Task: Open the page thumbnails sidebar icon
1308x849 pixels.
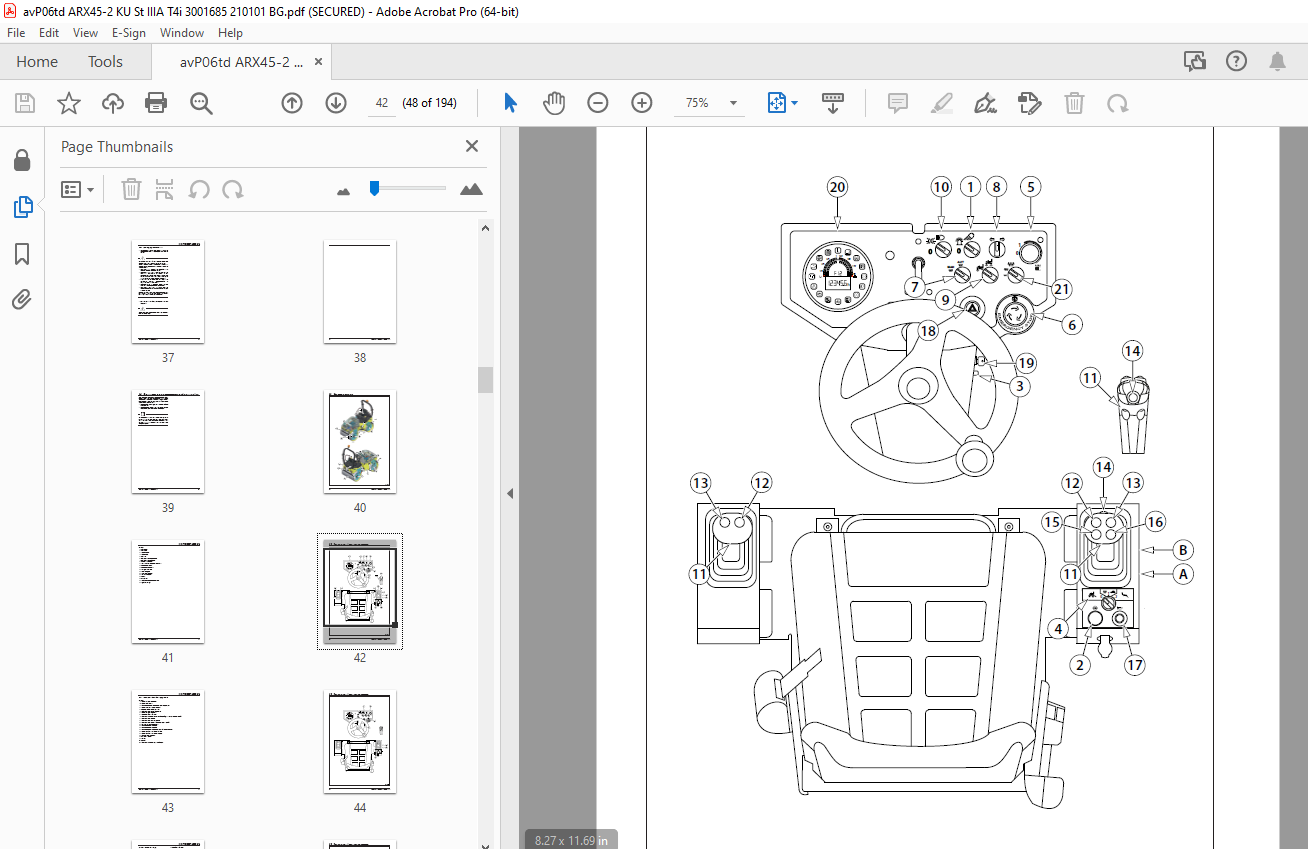Action: point(22,207)
